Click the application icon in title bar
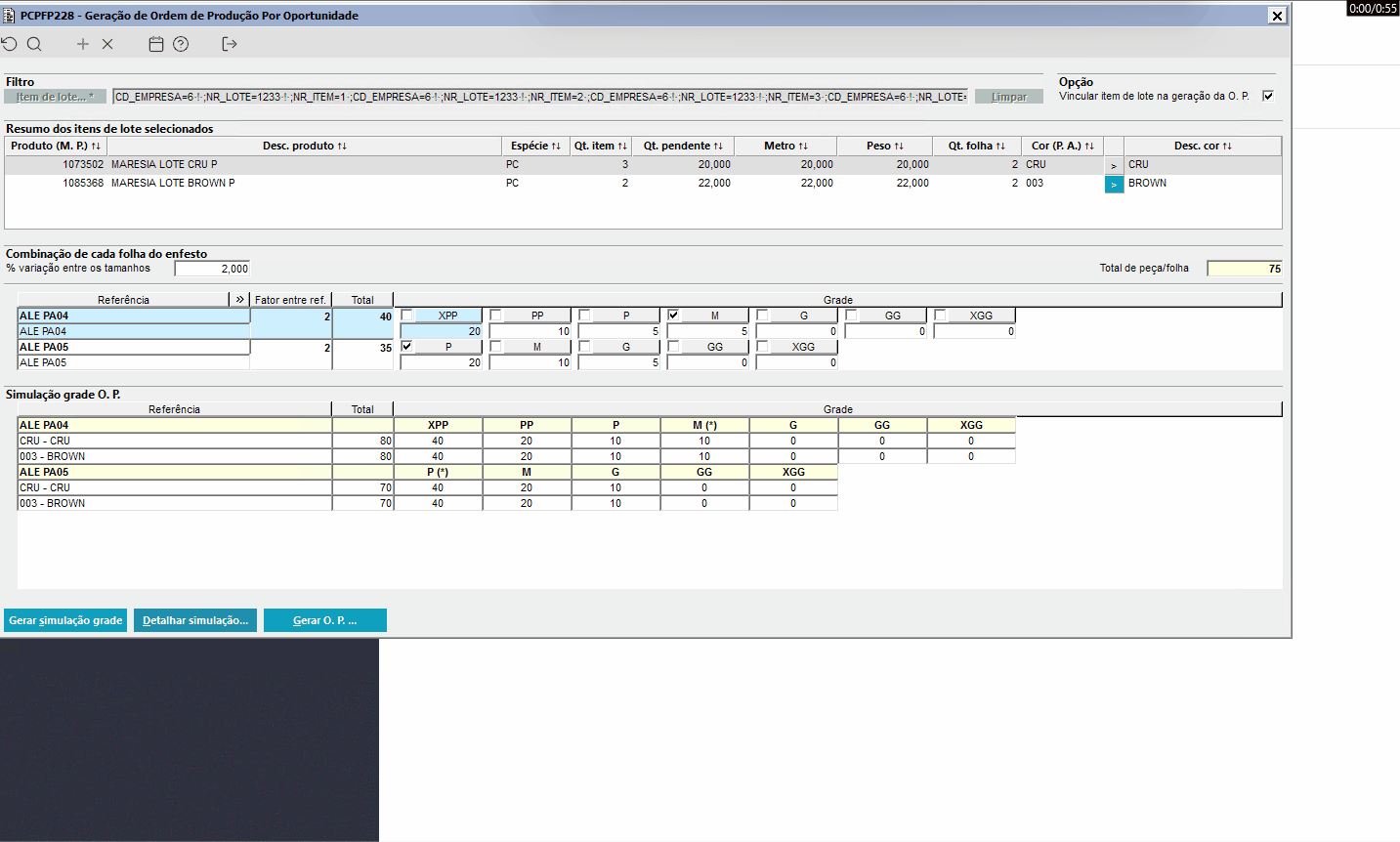The width and height of the screenshot is (1400, 842). pyautogui.click(x=10, y=15)
